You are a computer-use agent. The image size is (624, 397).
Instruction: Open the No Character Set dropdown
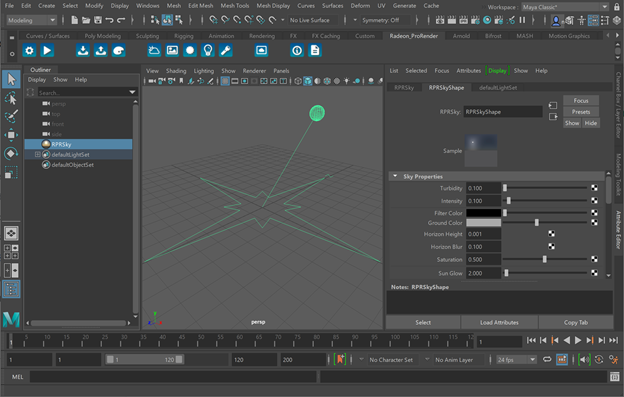[391, 360]
